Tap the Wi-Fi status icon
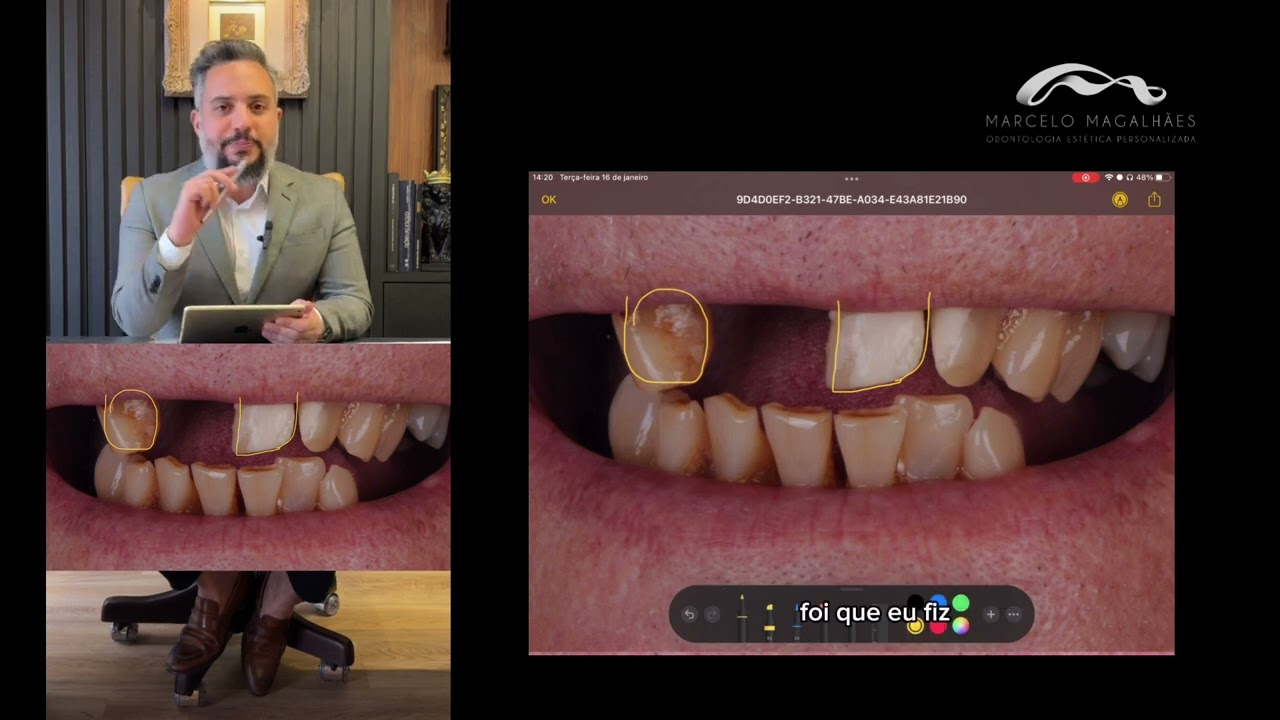Viewport: 1280px width, 720px height. 1109,177
